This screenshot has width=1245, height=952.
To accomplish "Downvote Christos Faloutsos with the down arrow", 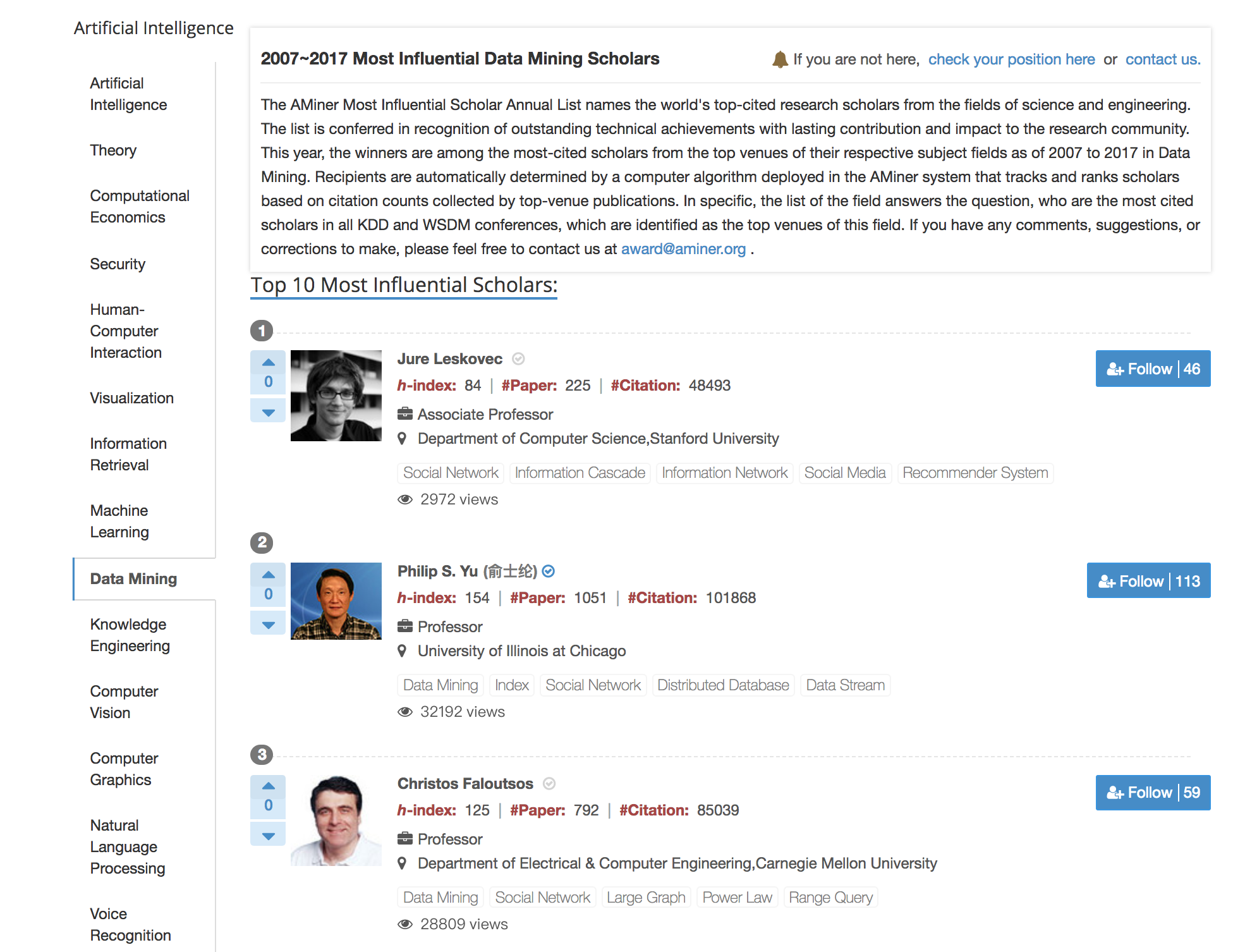I will [268, 835].
